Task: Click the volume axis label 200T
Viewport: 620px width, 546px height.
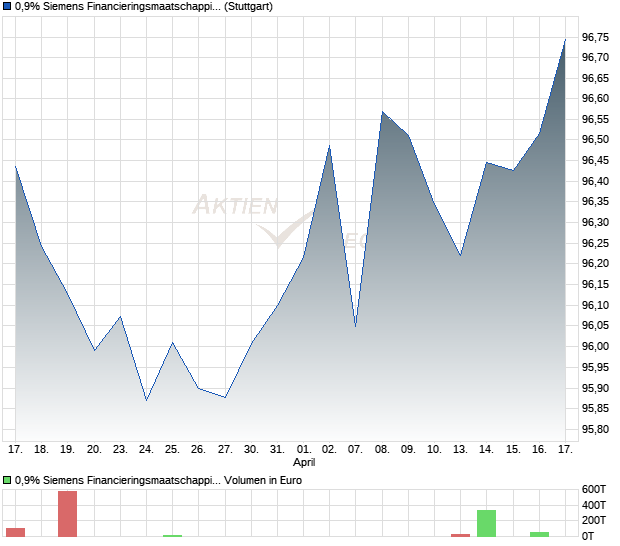Action: click(x=594, y=521)
